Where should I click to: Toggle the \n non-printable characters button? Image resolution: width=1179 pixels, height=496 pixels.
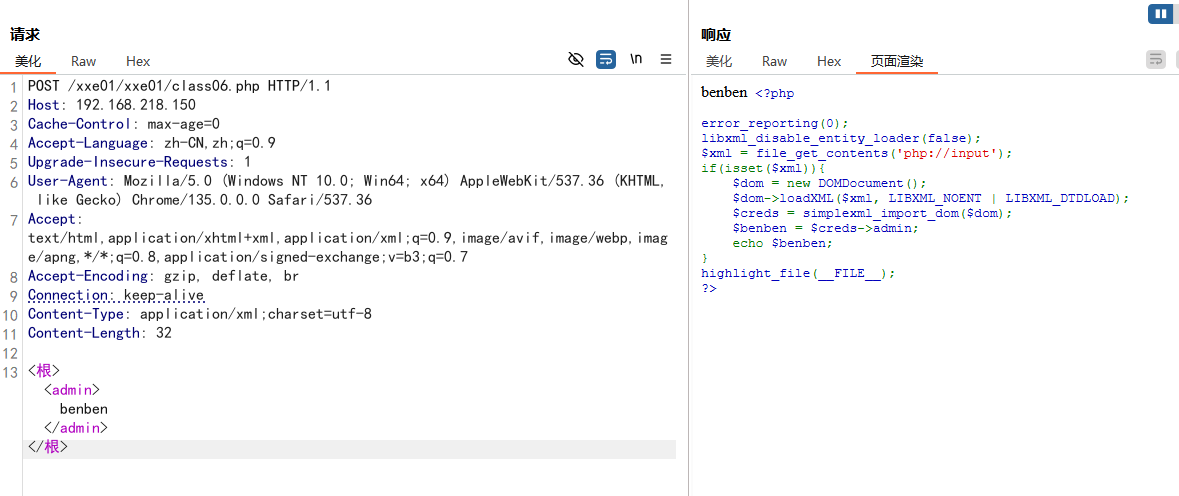pos(636,60)
